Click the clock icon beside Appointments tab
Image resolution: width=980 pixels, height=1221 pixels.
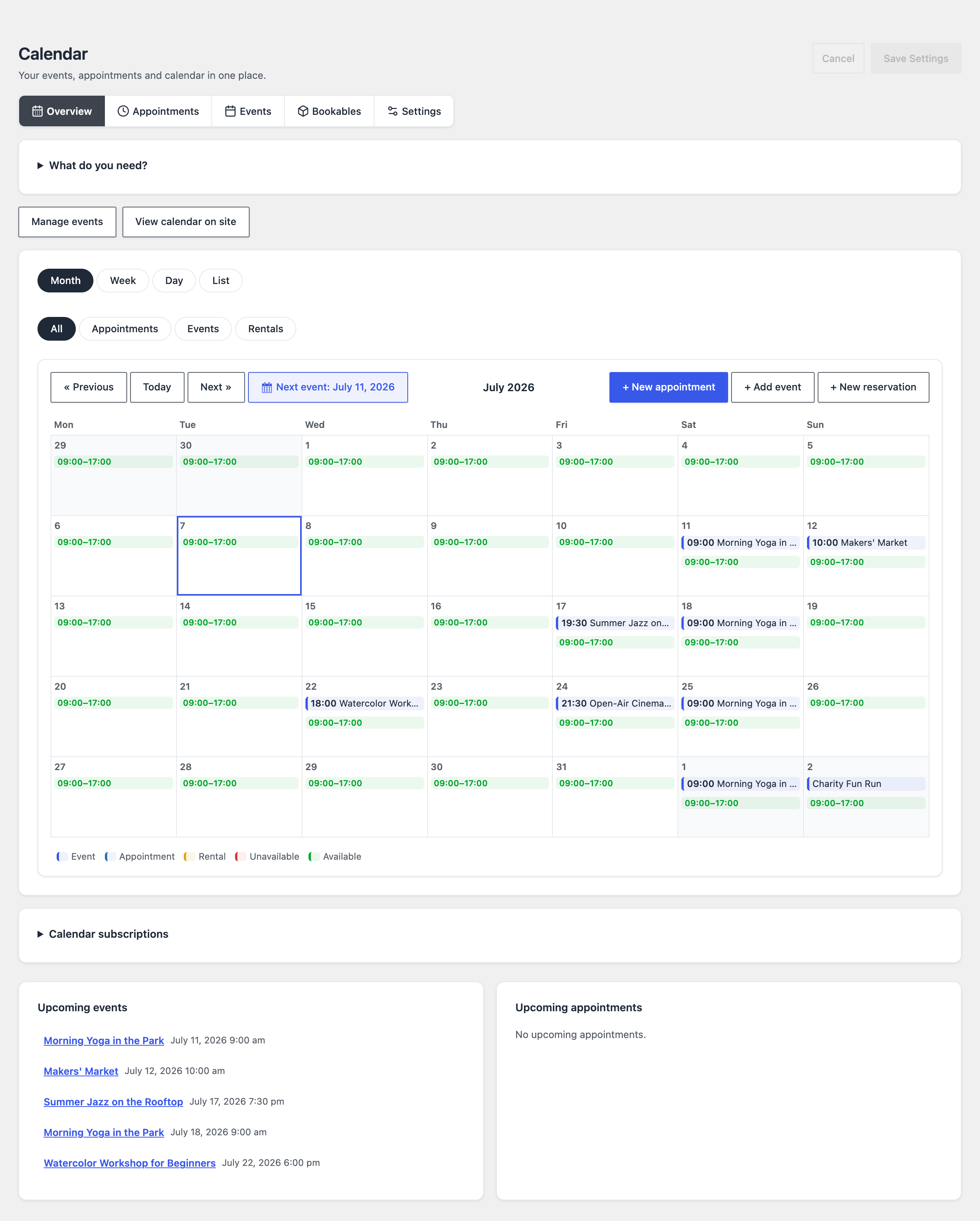pos(123,111)
